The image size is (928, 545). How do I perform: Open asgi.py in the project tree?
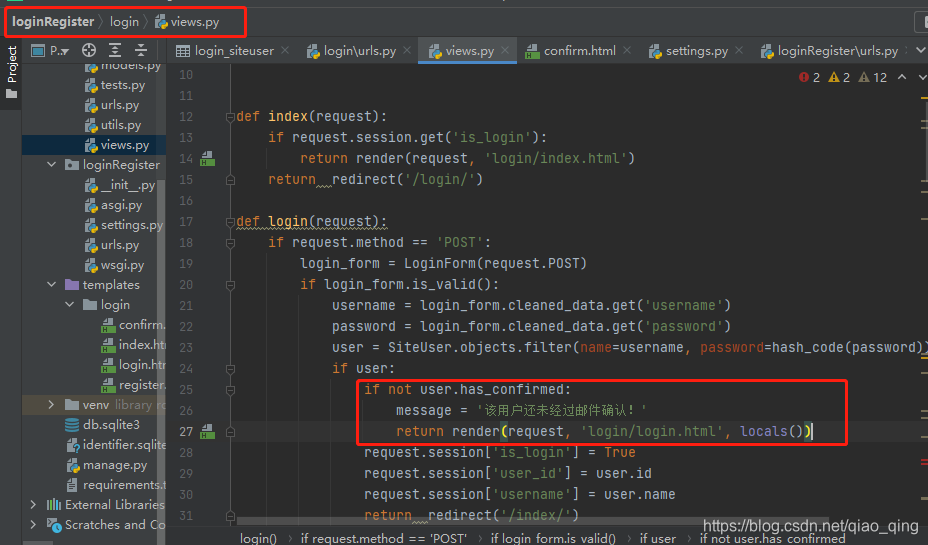click(114, 205)
